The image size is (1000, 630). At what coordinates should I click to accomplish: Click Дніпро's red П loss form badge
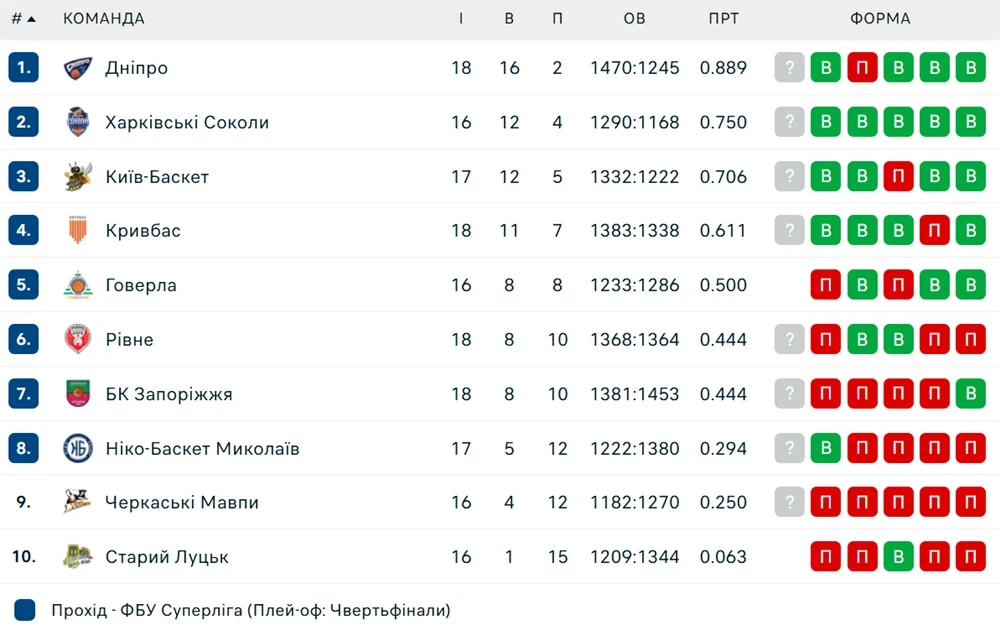click(x=862, y=68)
